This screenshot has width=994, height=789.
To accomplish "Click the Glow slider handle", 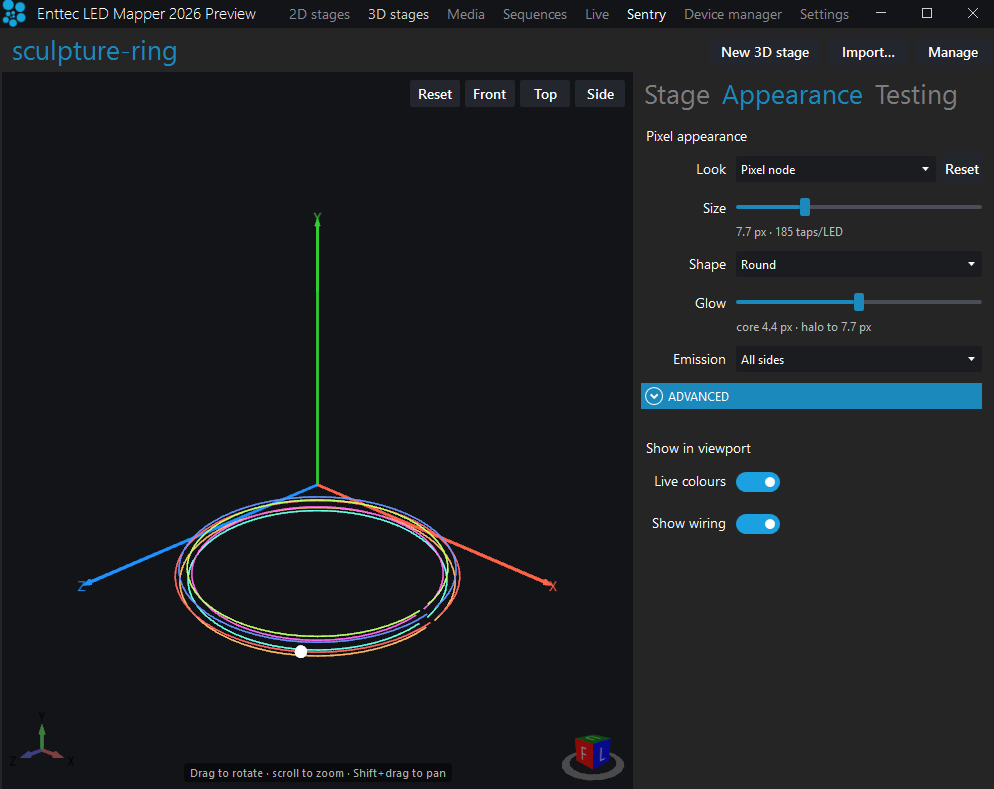I will (858, 302).
